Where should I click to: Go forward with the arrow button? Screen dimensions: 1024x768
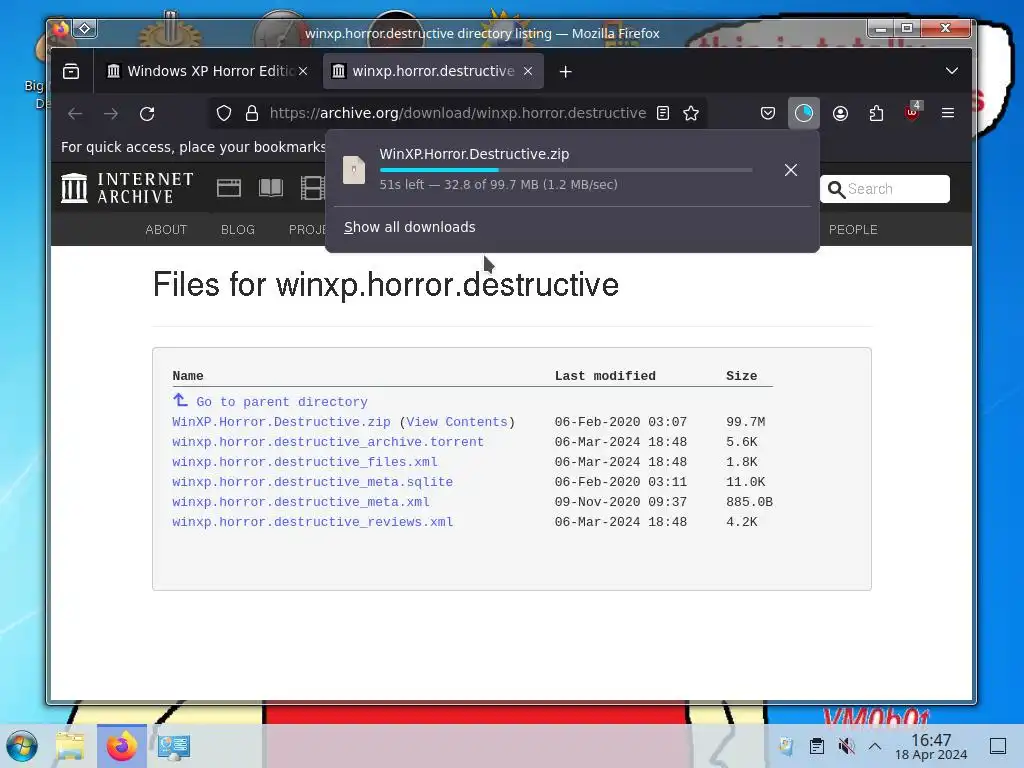111,114
